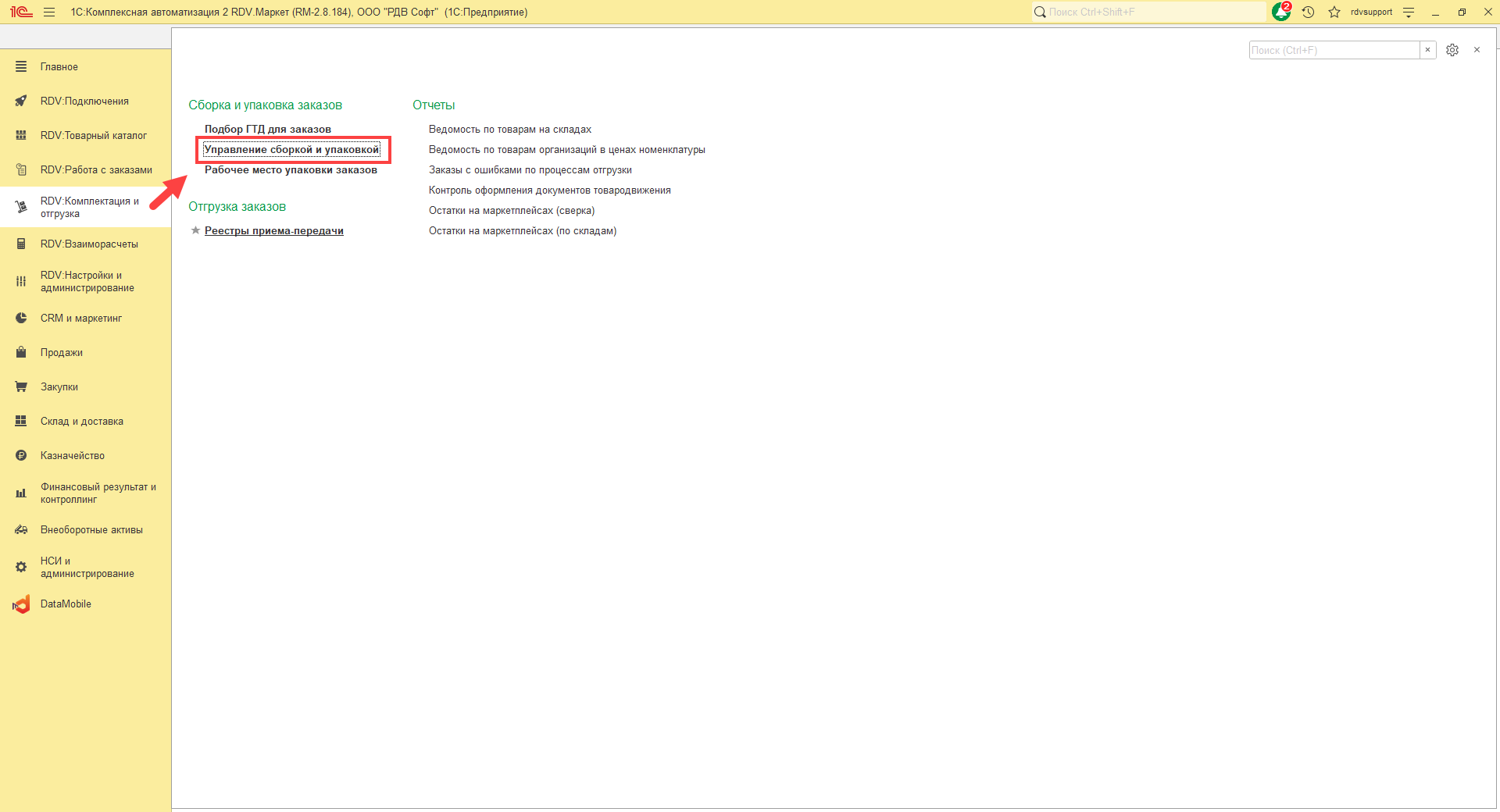
Task: Restore down the application window
Action: coord(1462,12)
